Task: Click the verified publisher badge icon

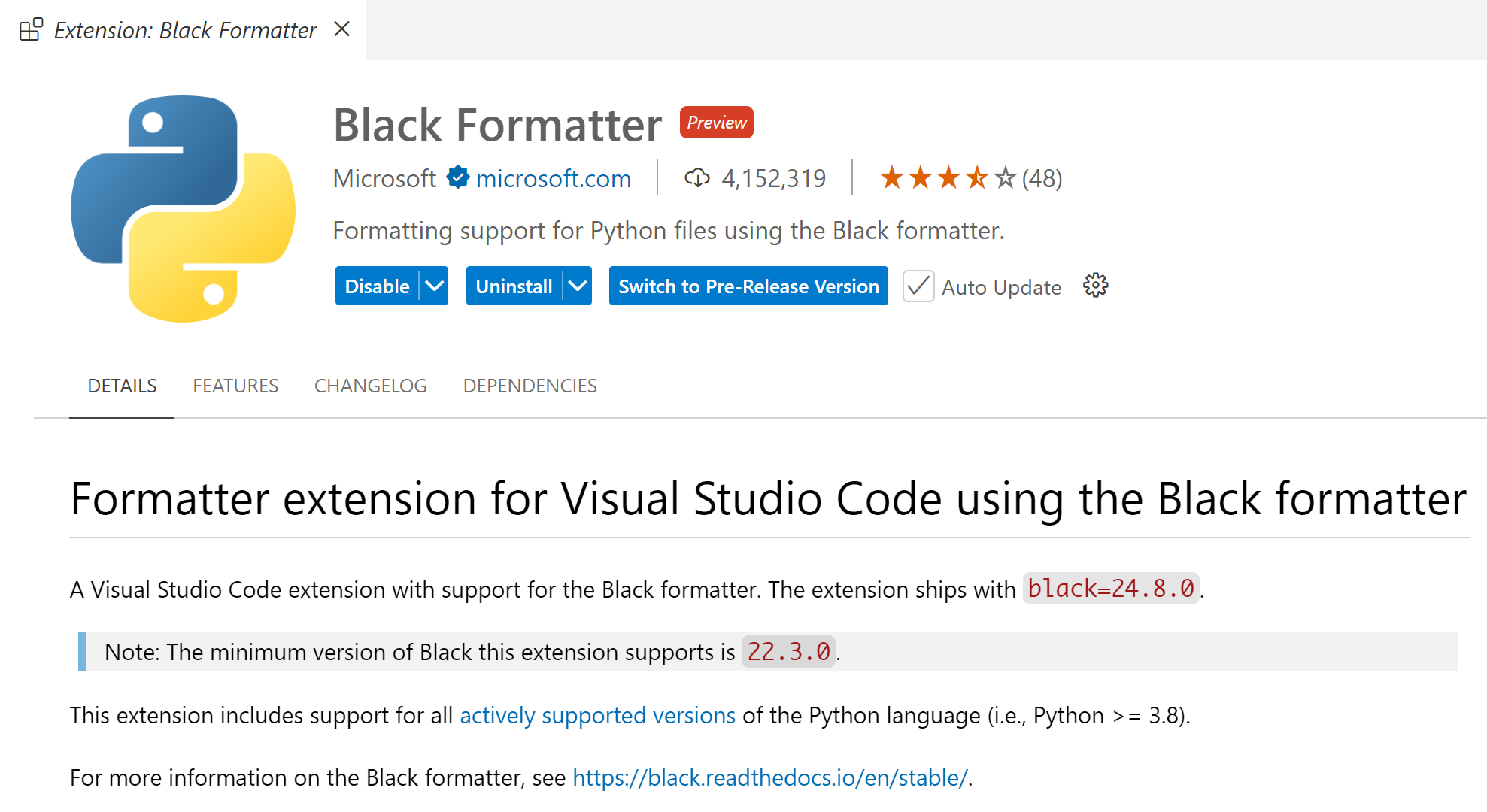Action: click(x=457, y=177)
